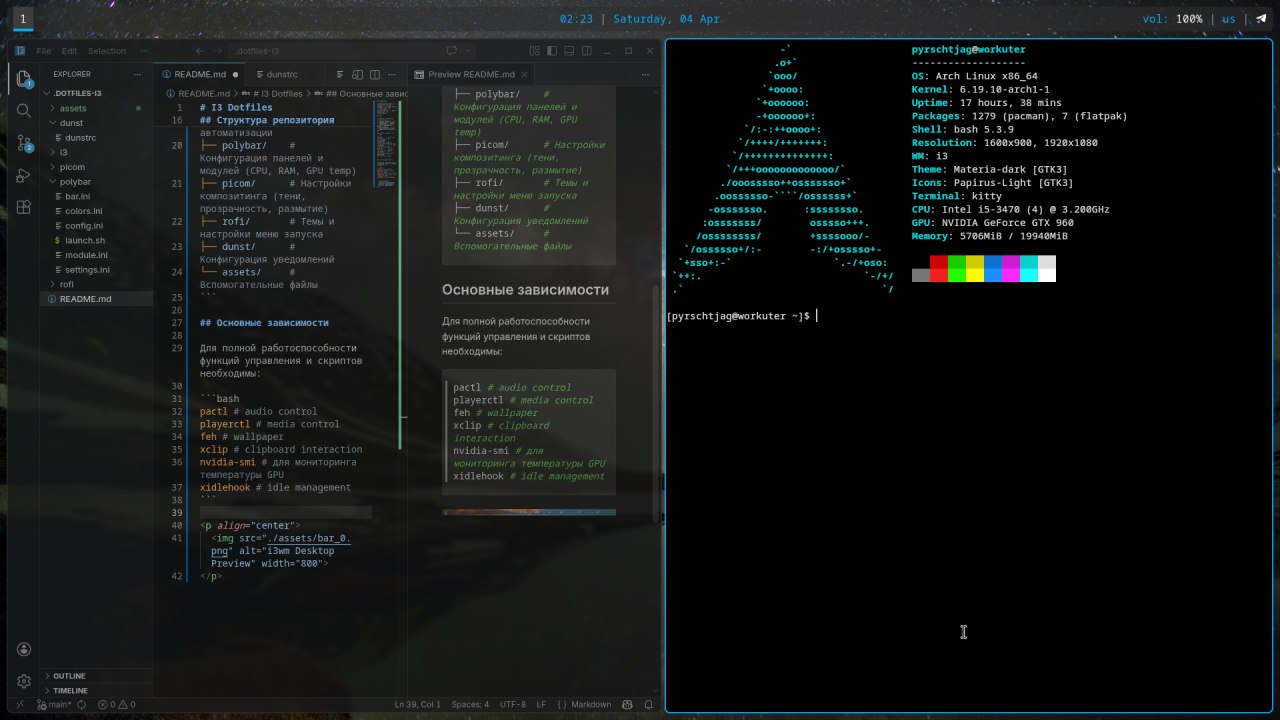Open the Run and Debug view
The height and width of the screenshot is (720, 1280).
[x=23, y=175]
